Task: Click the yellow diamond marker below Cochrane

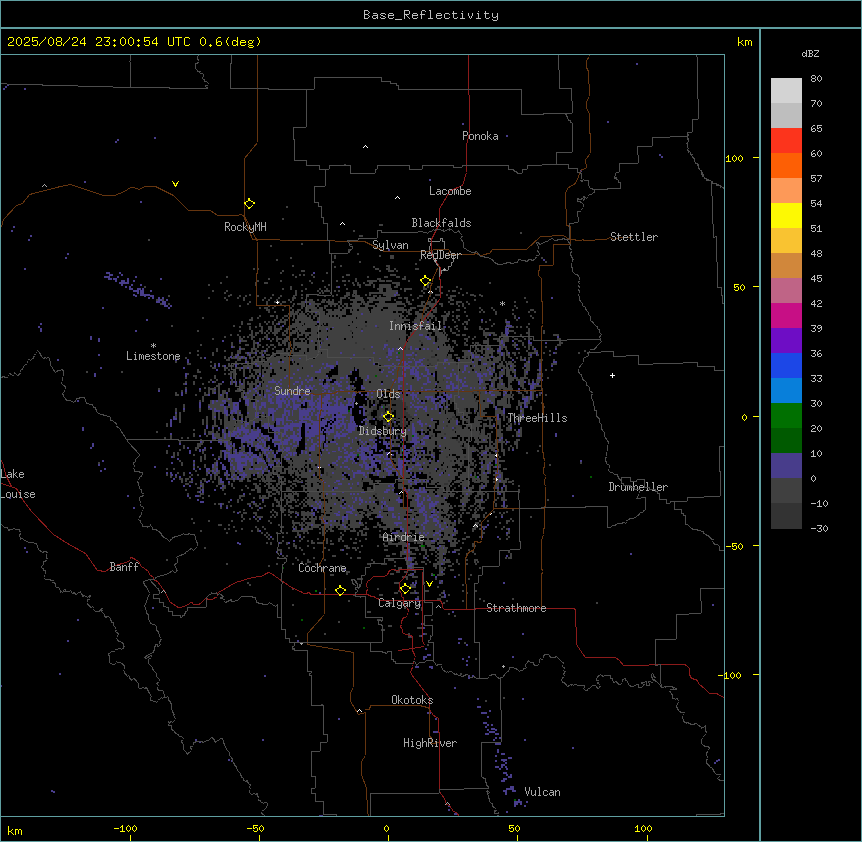Action: coord(340,590)
